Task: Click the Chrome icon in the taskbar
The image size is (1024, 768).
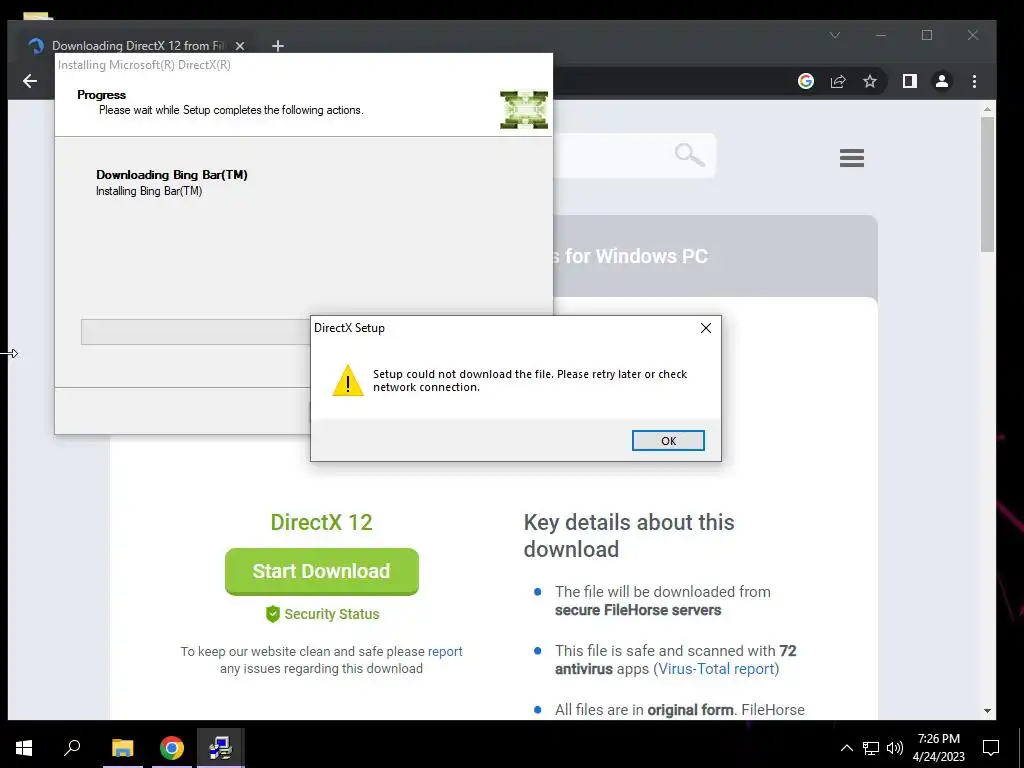Action: pyautogui.click(x=172, y=748)
